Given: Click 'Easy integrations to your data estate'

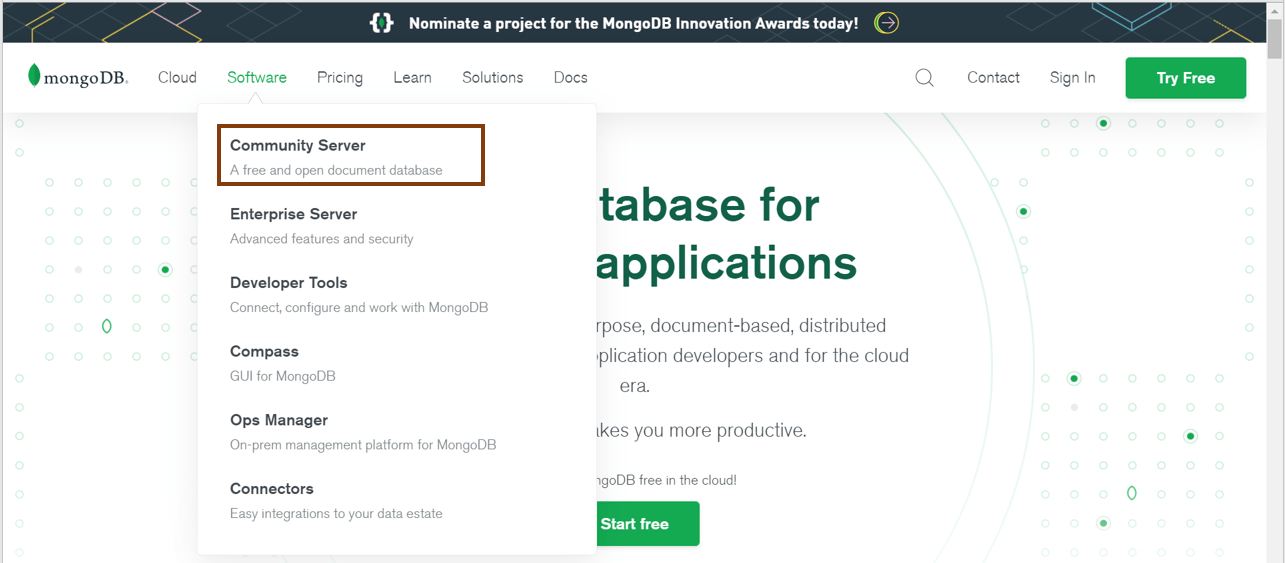Looking at the screenshot, I should (336, 514).
